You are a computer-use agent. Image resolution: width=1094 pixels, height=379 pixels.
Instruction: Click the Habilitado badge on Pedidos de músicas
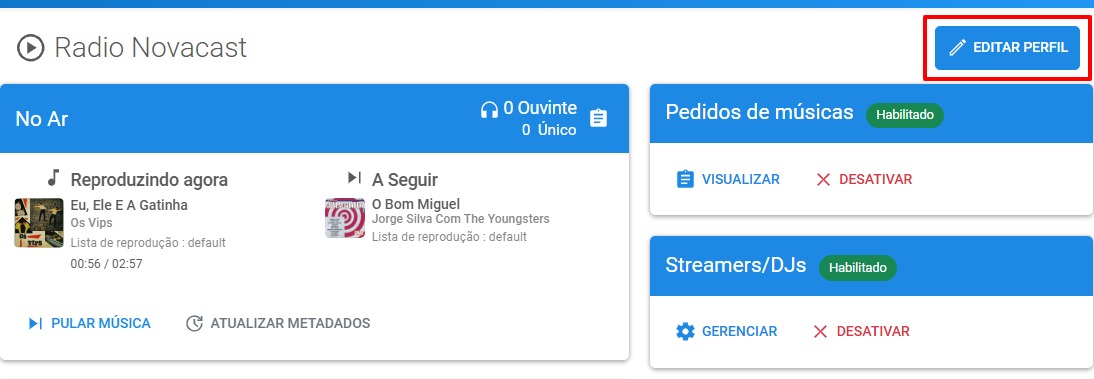point(904,114)
